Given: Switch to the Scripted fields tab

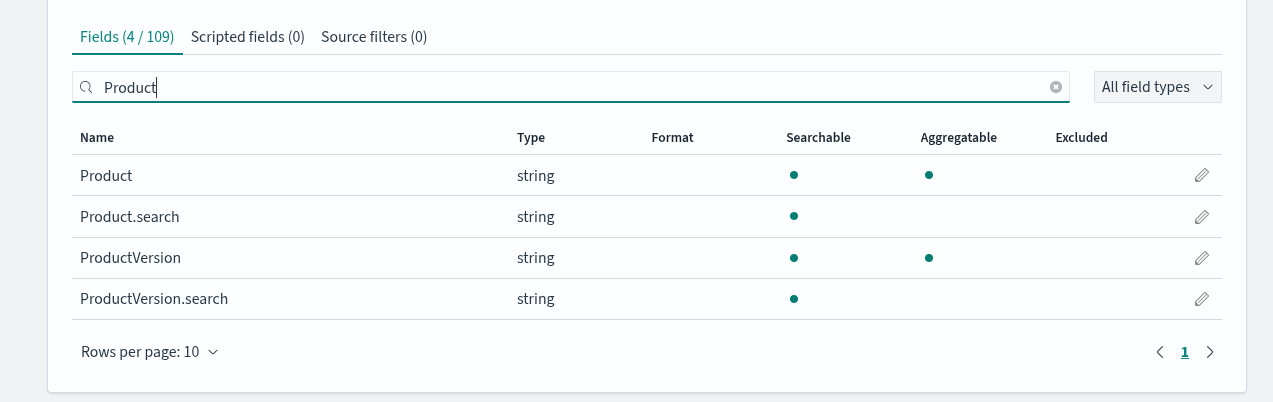Looking at the screenshot, I should tap(247, 37).
